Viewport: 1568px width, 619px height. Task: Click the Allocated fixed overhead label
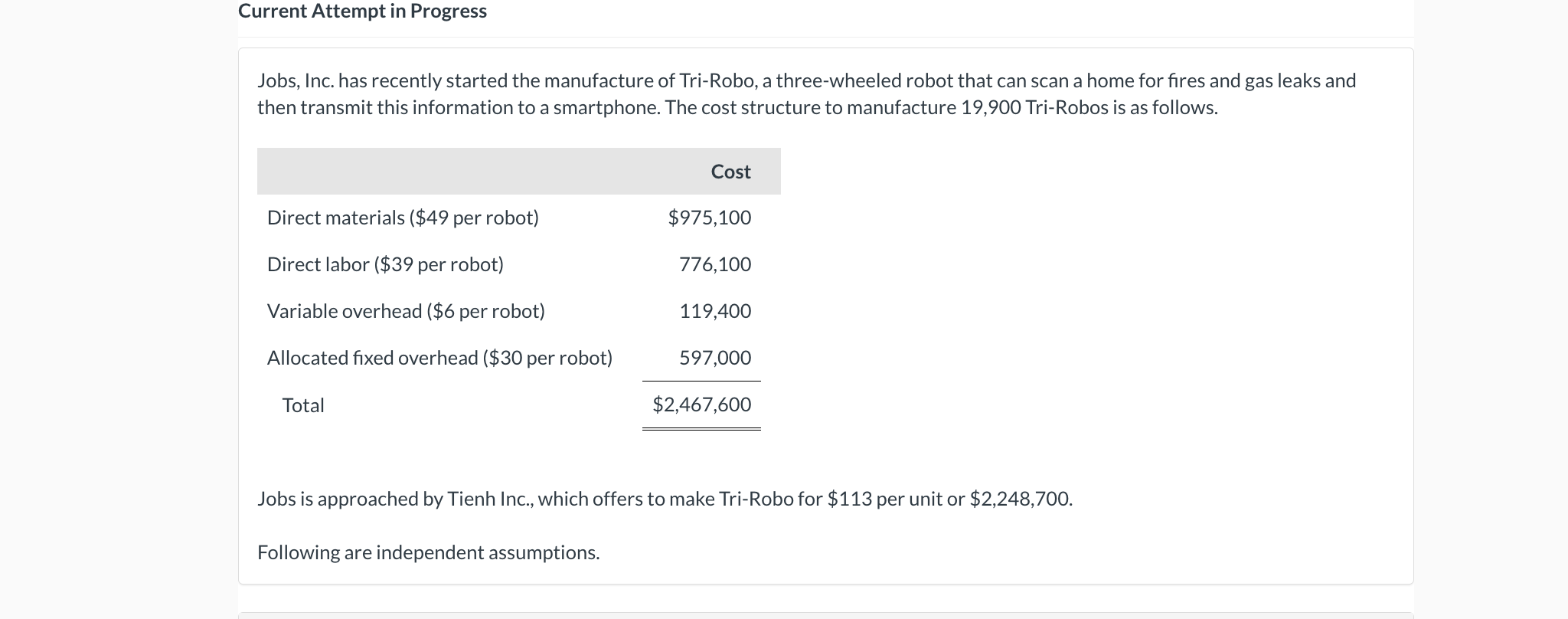[439, 358]
